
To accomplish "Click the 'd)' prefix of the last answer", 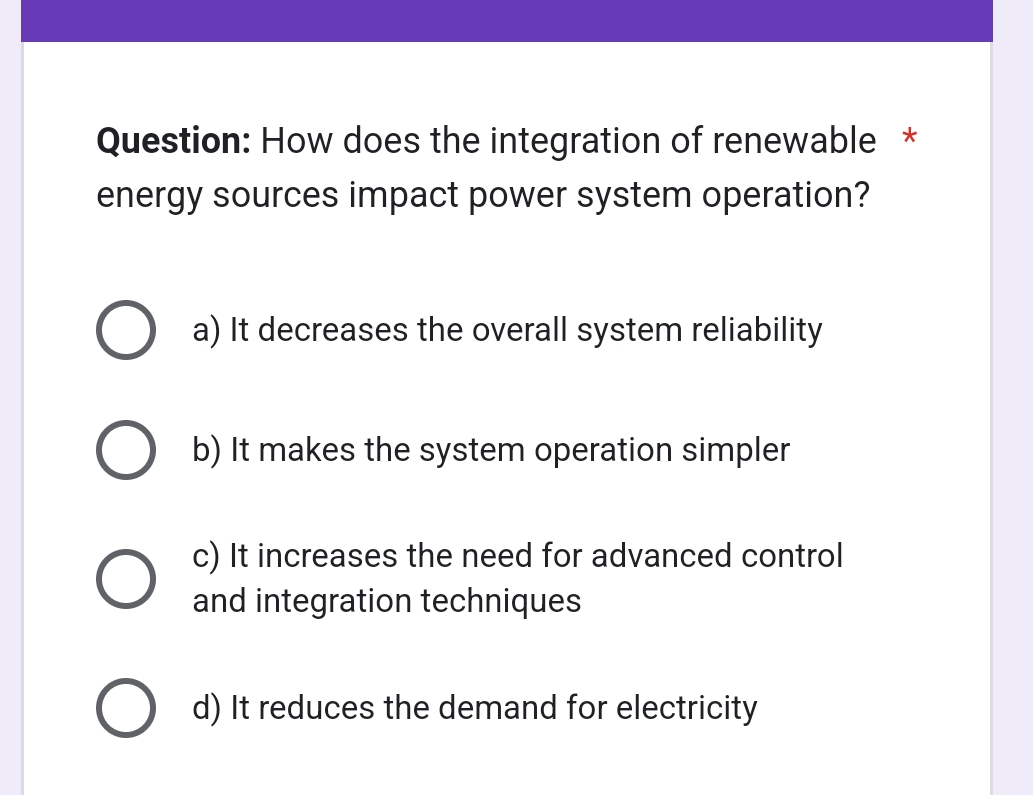I will click(x=207, y=708).
